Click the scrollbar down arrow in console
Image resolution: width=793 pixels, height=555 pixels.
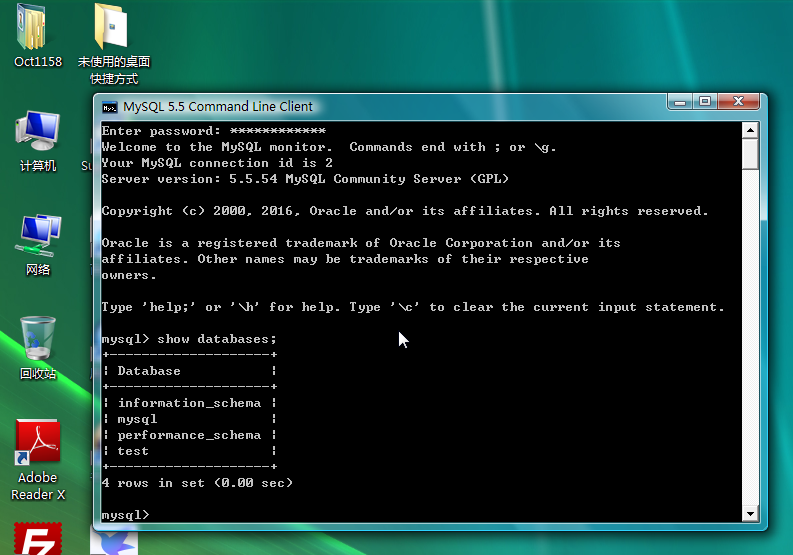point(750,514)
